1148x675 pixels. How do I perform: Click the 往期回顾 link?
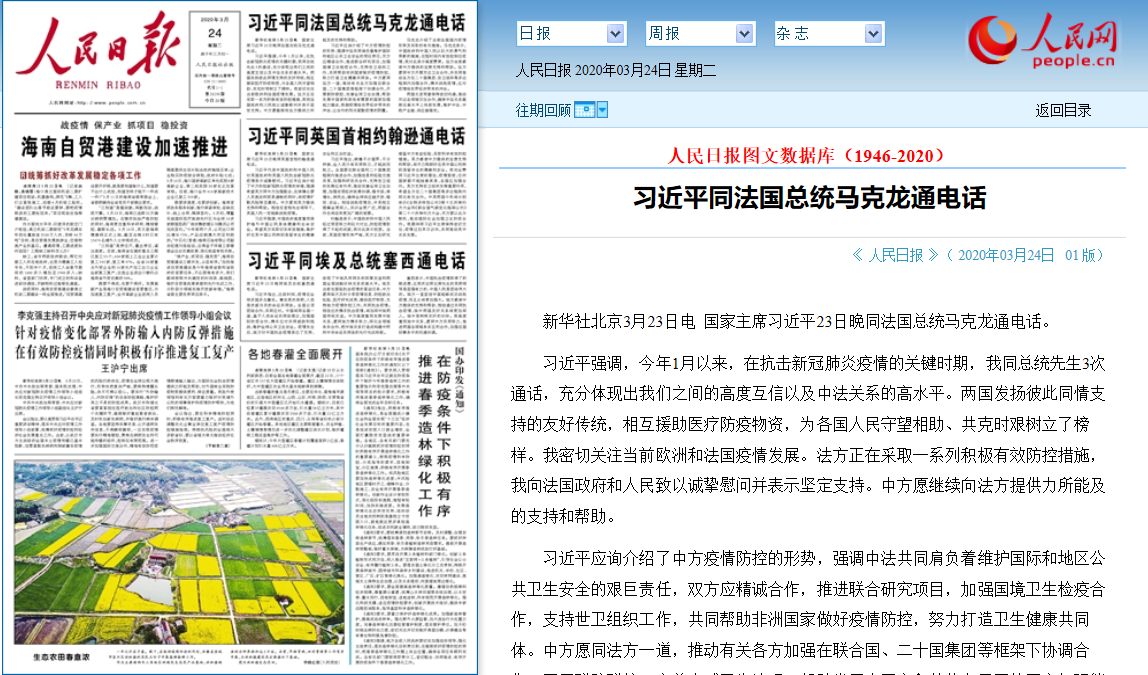point(543,110)
